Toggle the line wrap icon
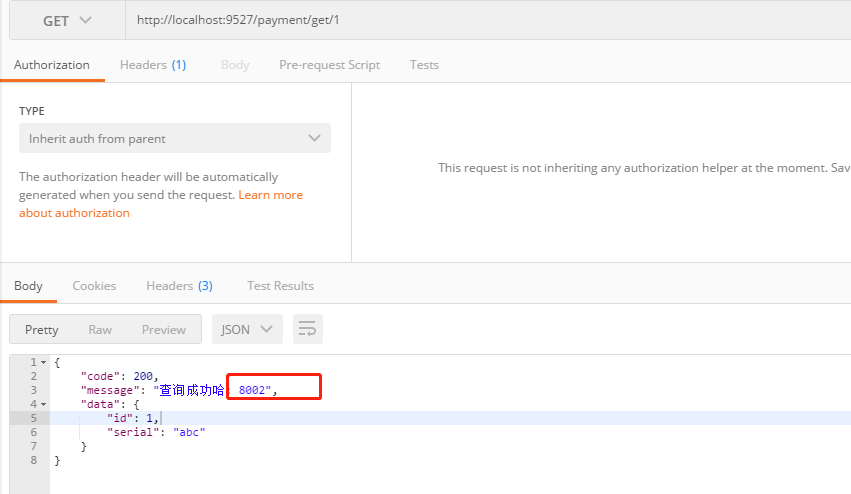851x494 pixels. (x=308, y=329)
